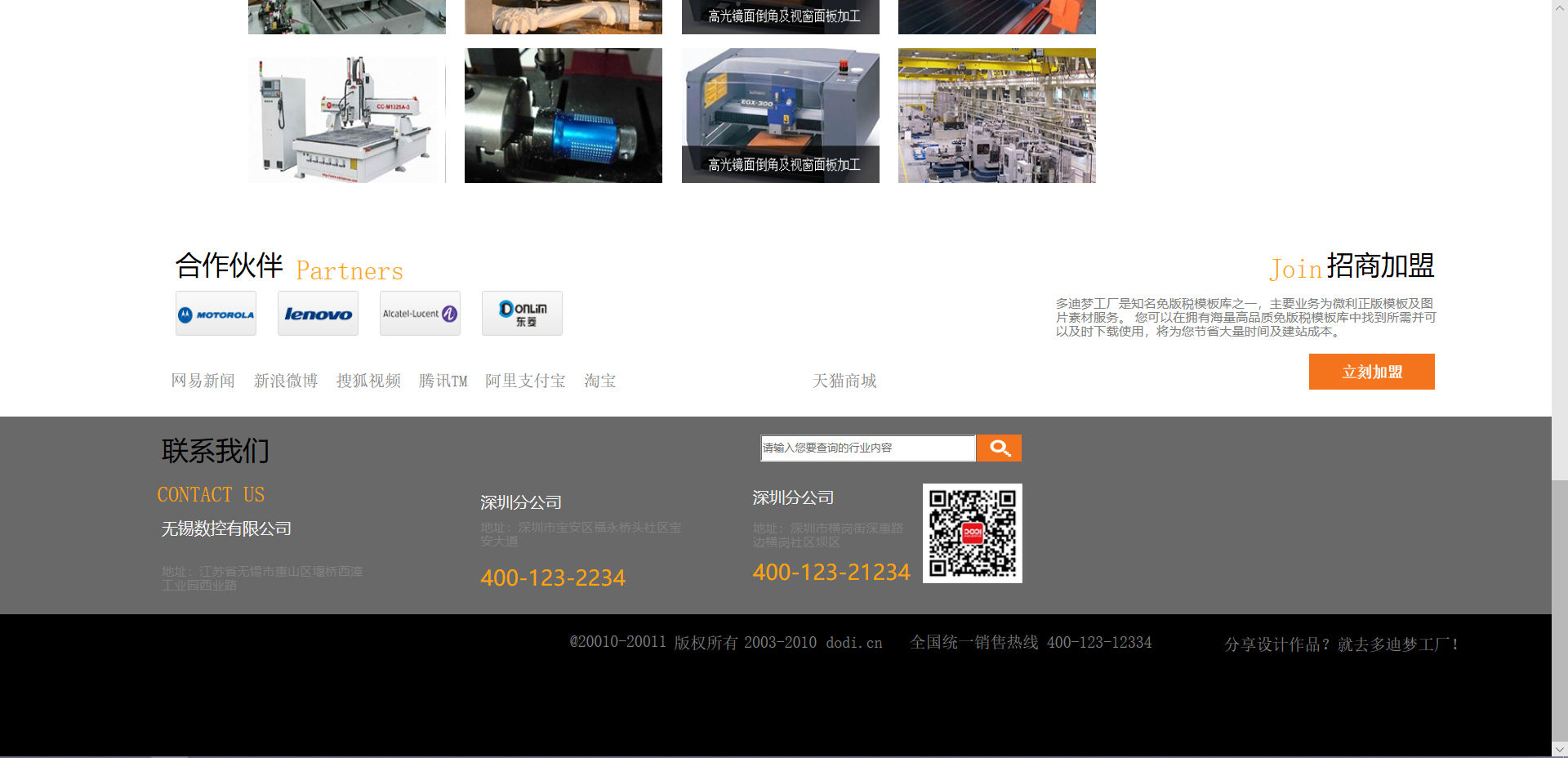Visit the 新浪微博 link
This screenshot has width=1568, height=758.
pyautogui.click(x=286, y=381)
